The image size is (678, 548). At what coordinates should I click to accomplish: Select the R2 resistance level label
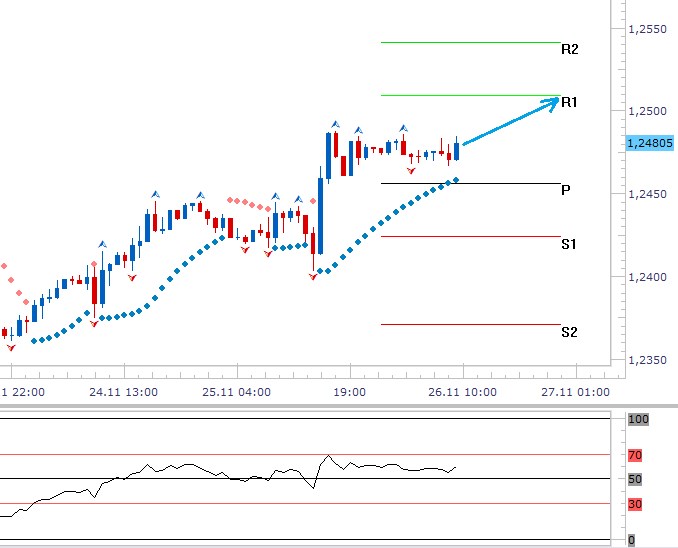[569, 49]
